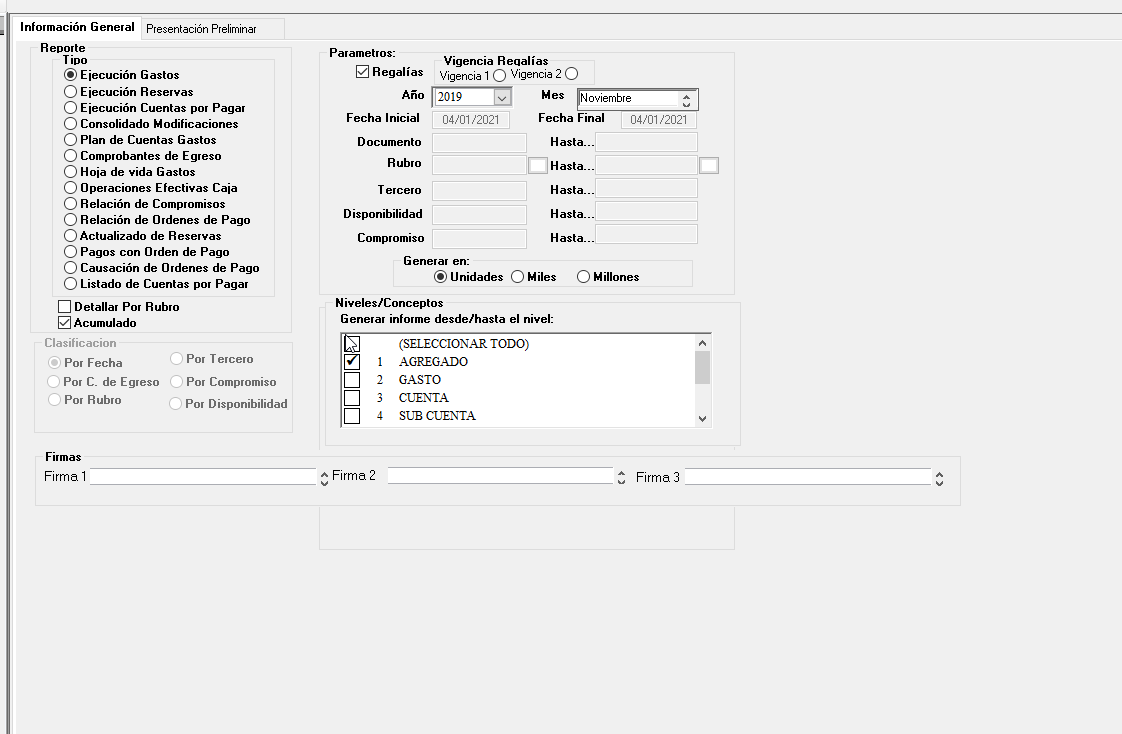The height and width of the screenshot is (734, 1122).
Task: Open the Año dropdown list
Action: [502, 98]
